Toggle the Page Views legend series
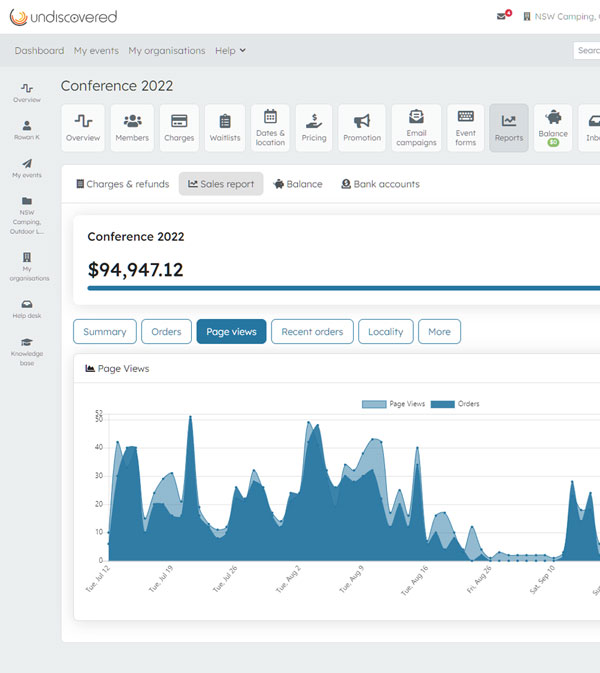This screenshot has height=673, width=600. point(393,404)
